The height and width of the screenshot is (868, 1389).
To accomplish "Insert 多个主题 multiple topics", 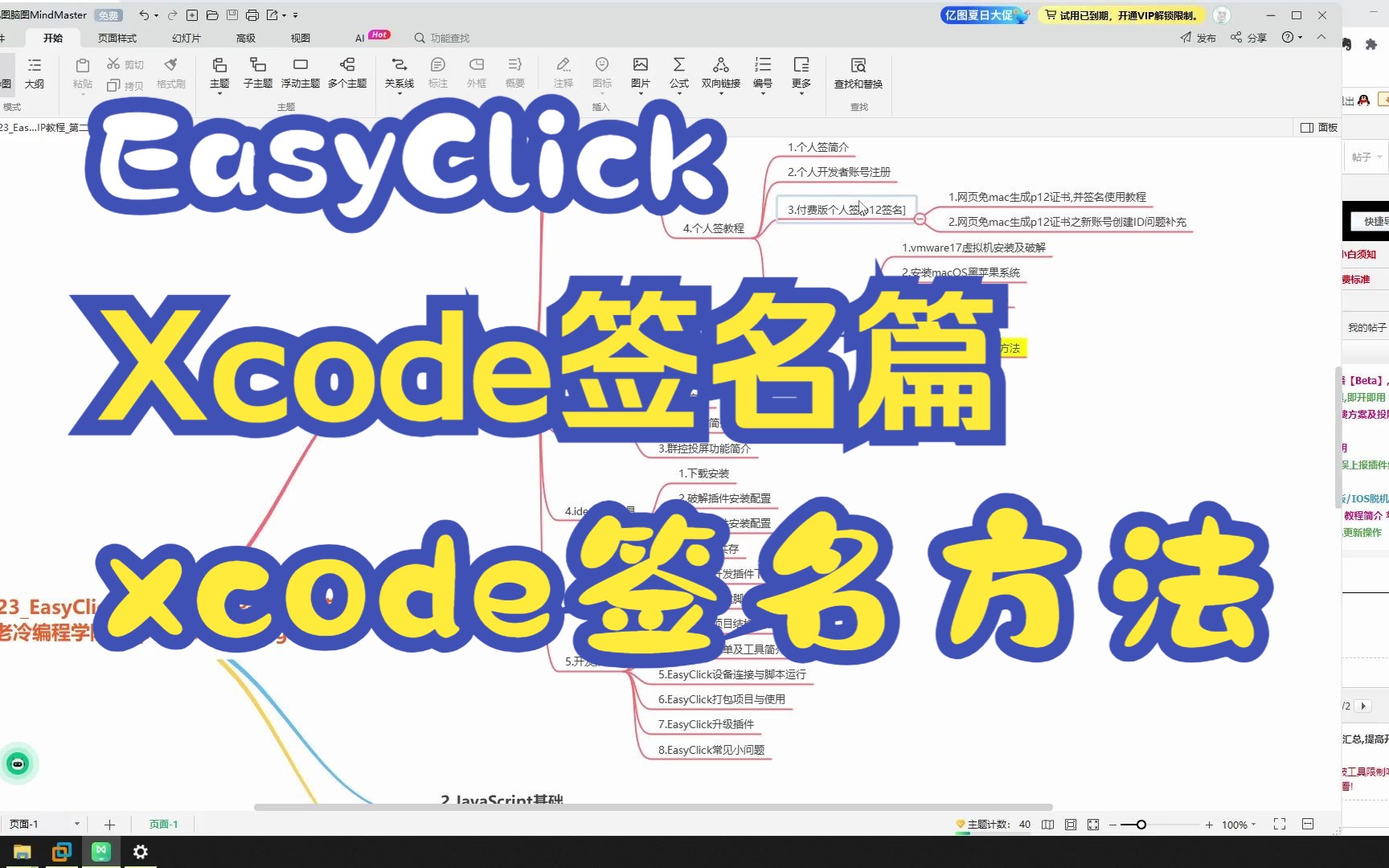I will coord(347,73).
